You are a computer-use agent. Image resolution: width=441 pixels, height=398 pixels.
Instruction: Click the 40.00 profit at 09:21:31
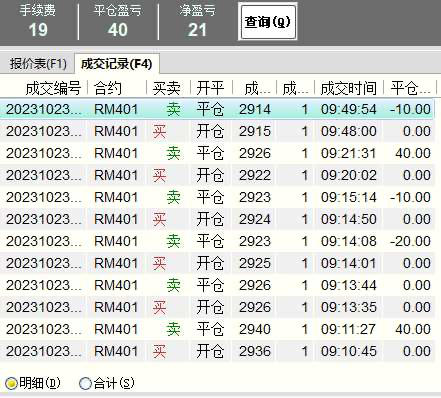click(x=413, y=153)
